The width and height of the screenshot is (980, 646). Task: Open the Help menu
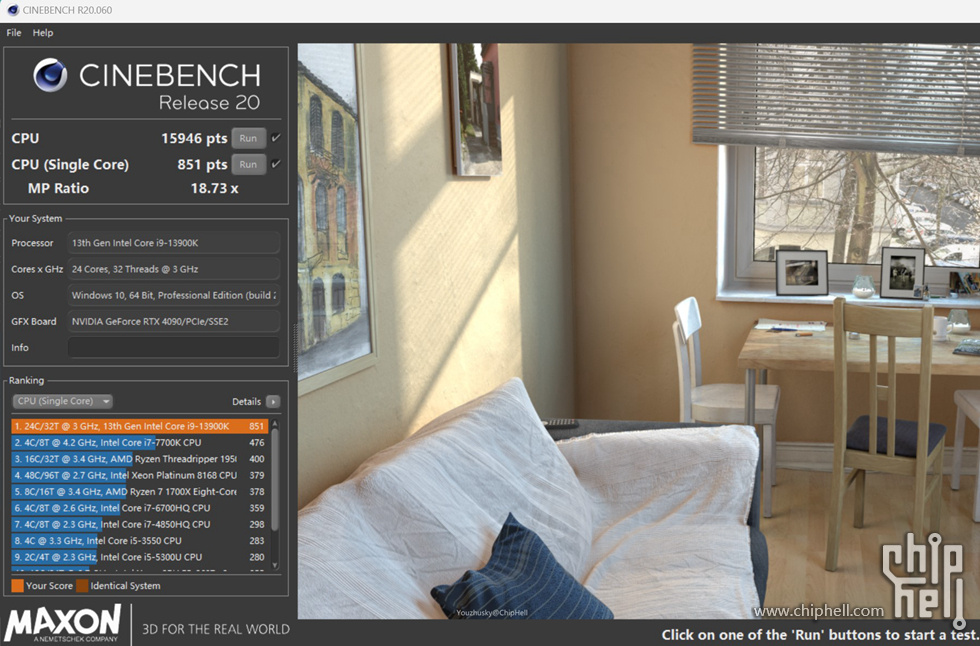click(42, 32)
